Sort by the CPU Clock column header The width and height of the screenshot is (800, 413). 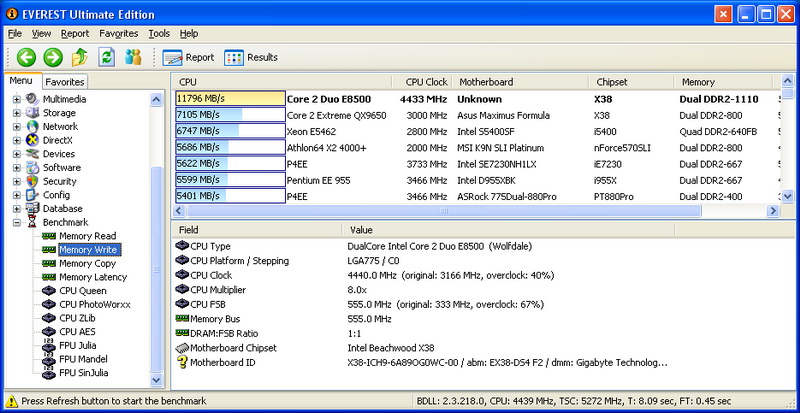coord(422,82)
